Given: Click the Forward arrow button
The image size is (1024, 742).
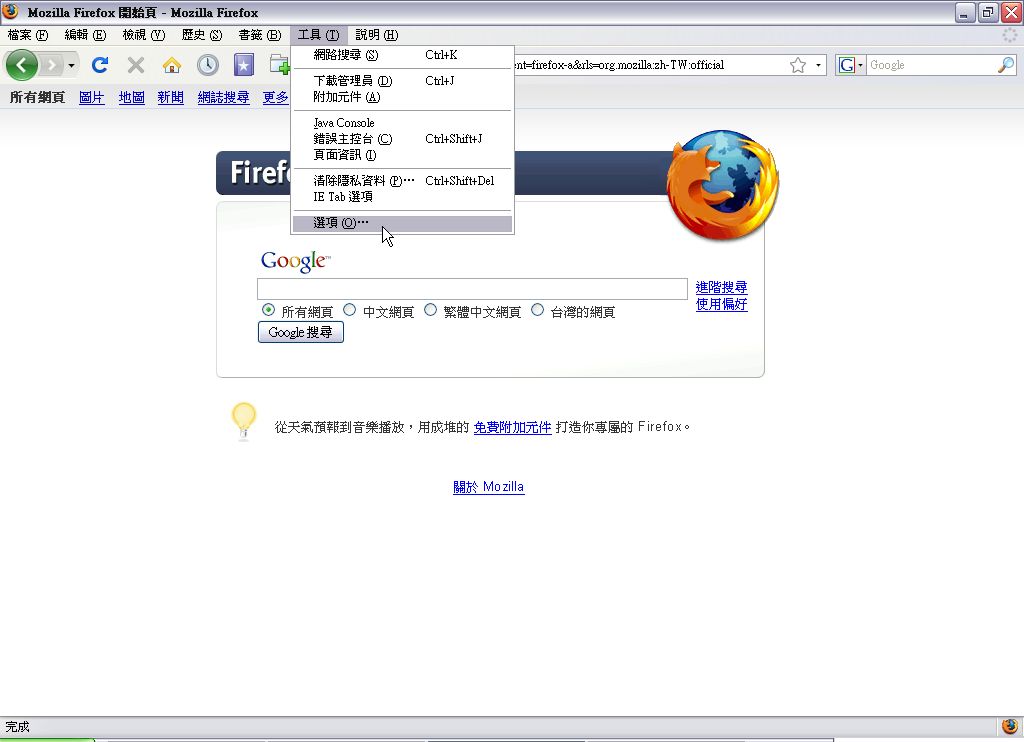Looking at the screenshot, I should pyautogui.click(x=52, y=65).
